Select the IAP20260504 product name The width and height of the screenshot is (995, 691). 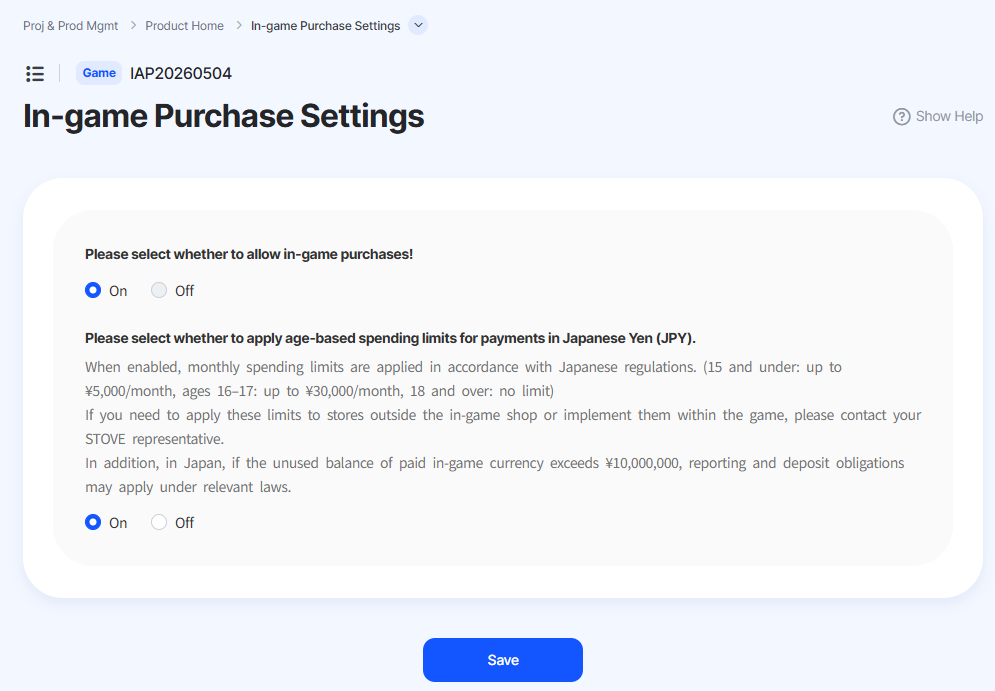coord(181,74)
